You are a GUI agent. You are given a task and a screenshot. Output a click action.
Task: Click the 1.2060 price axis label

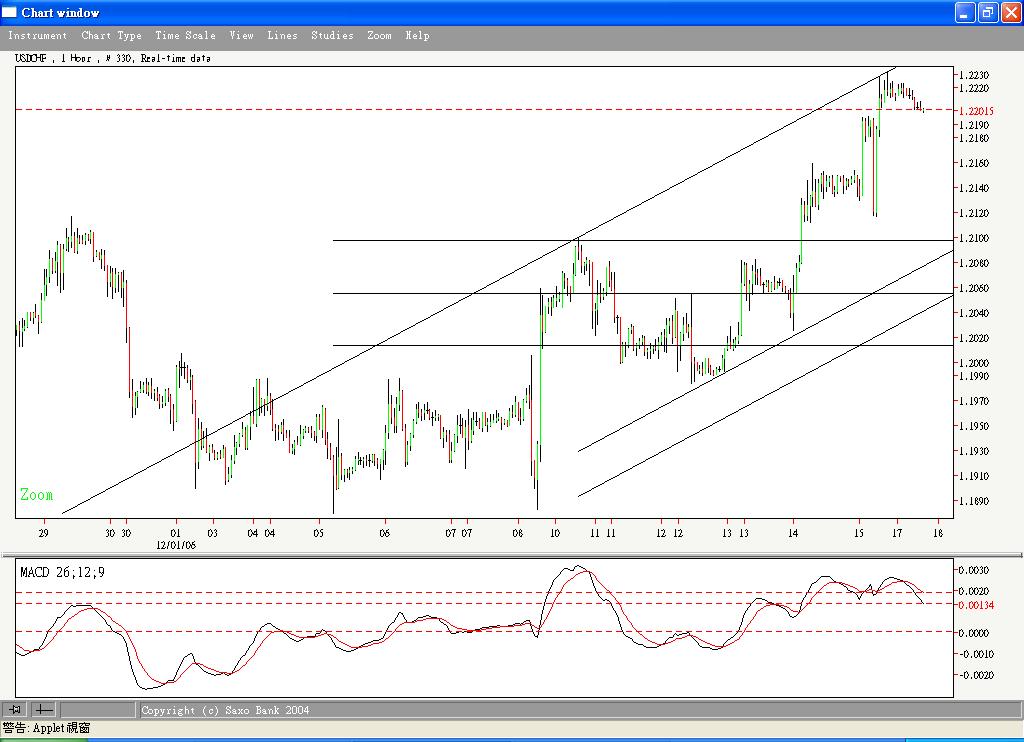(x=974, y=288)
